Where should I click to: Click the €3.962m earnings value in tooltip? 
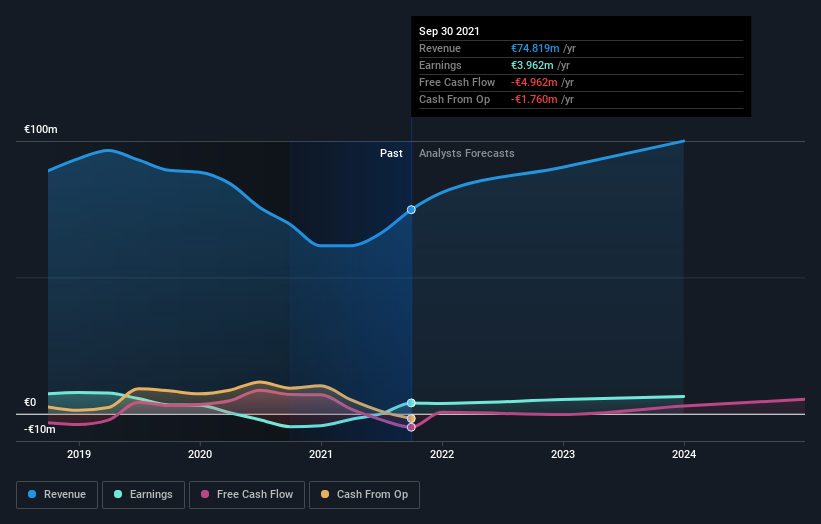pyautogui.click(x=532, y=65)
